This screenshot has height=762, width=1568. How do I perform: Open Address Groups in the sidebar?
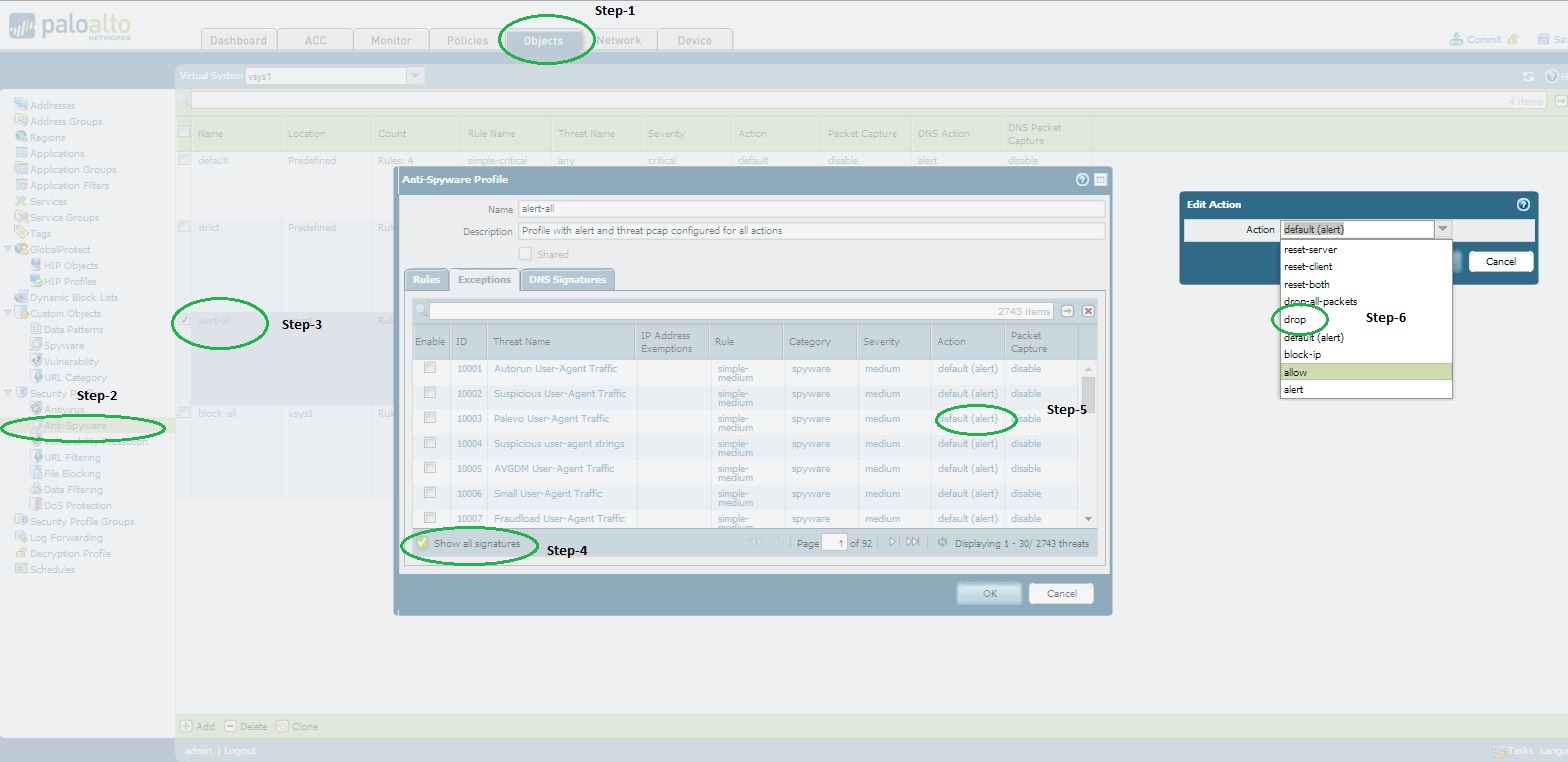[66, 121]
